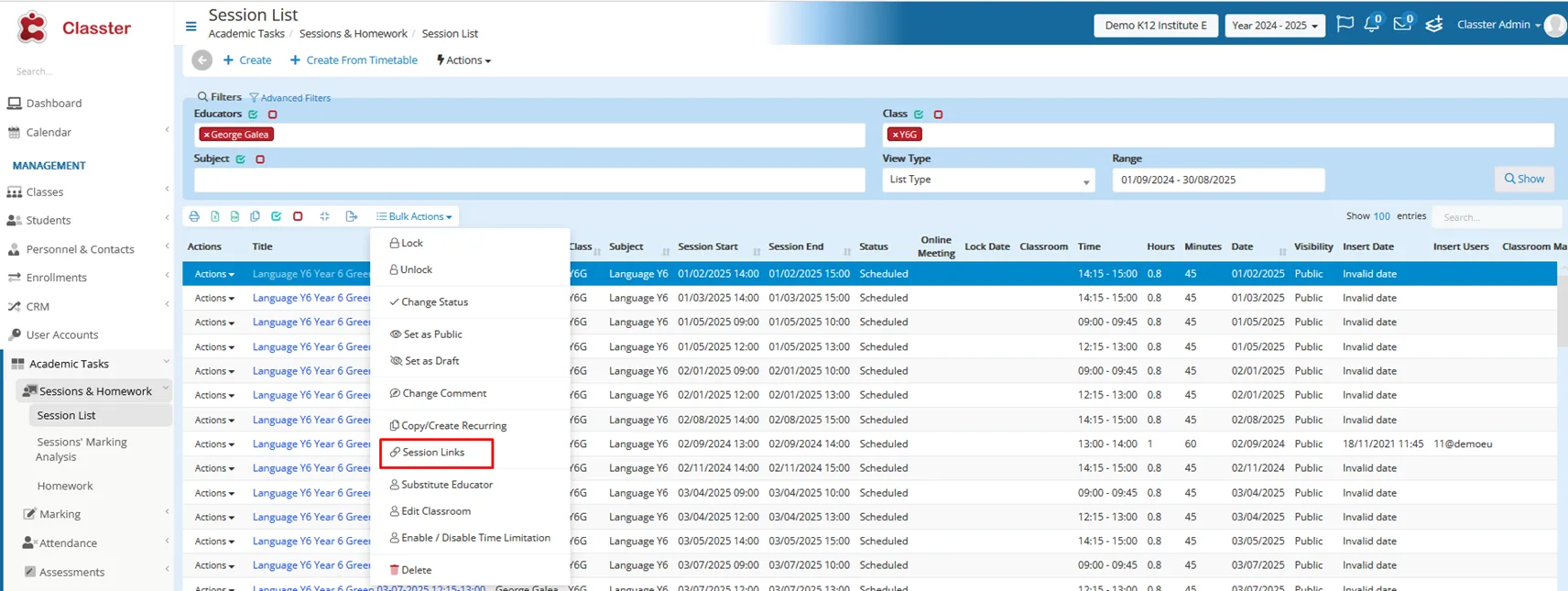
Task: Export the table with second file icon
Action: [235, 216]
